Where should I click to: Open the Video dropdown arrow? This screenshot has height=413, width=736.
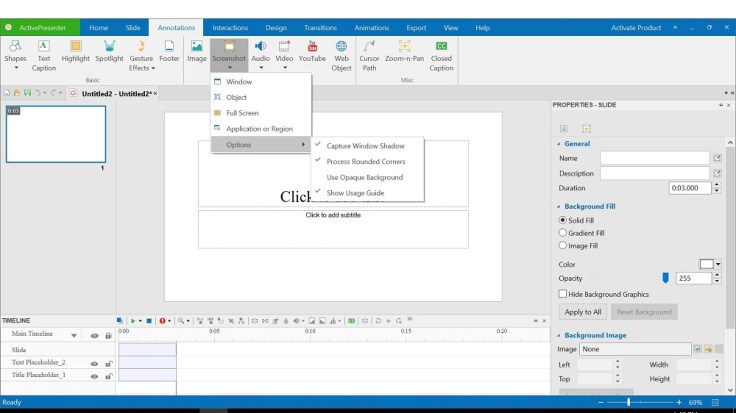click(x=284, y=68)
